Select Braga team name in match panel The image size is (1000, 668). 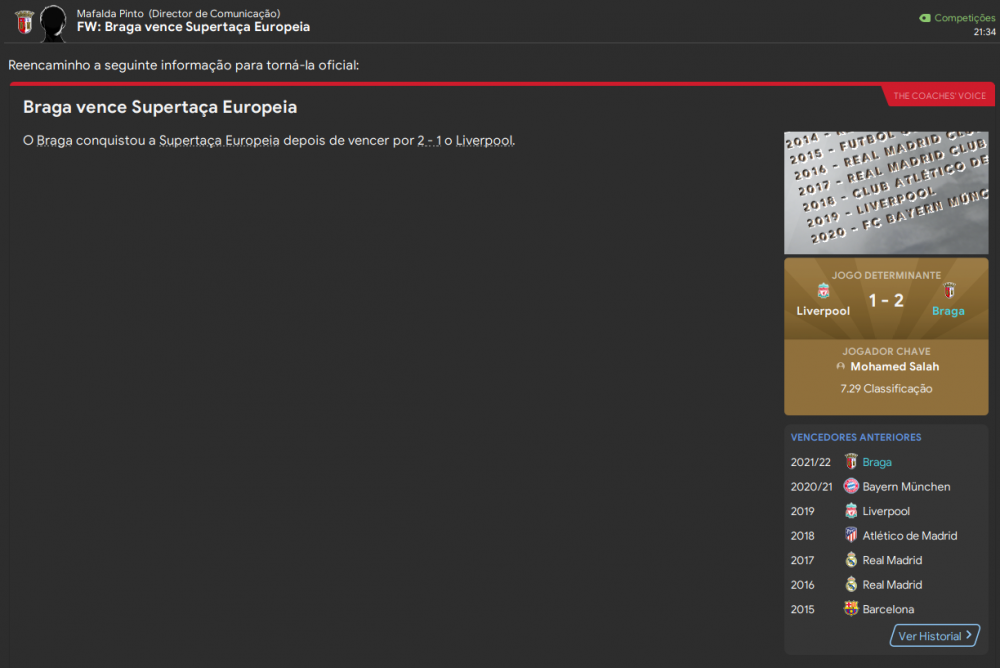(948, 311)
